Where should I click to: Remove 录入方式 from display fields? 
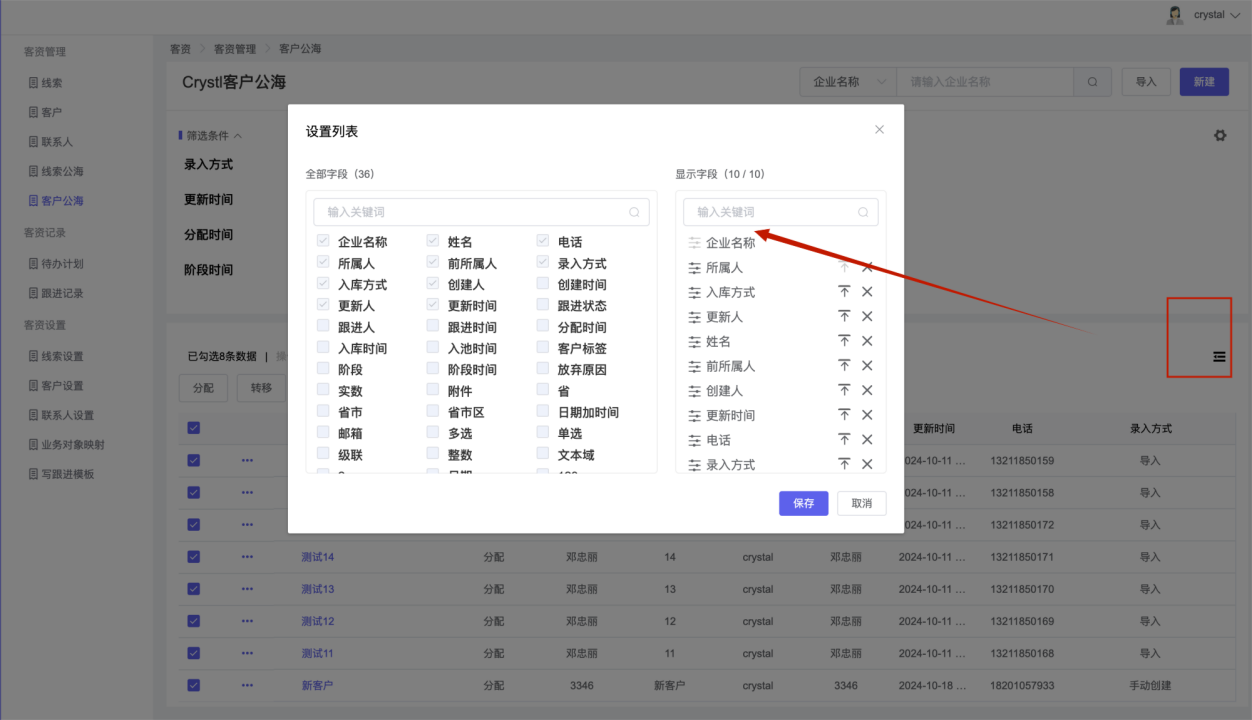point(867,464)
